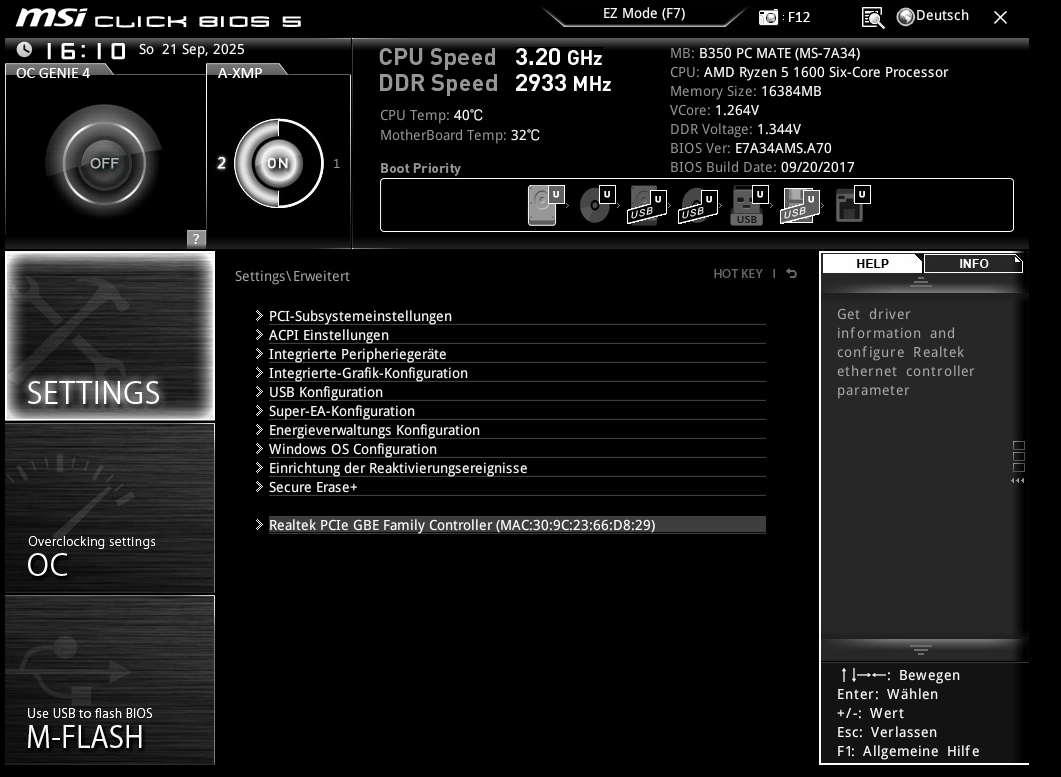The image size is (1061, 777).
Task: Click the DDR Voltage 1.344V line
Action: click(736, 129)
